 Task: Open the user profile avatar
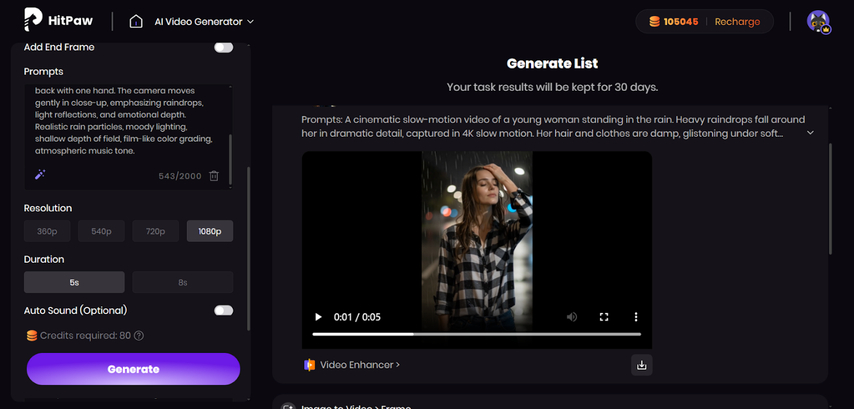point(818,21)
